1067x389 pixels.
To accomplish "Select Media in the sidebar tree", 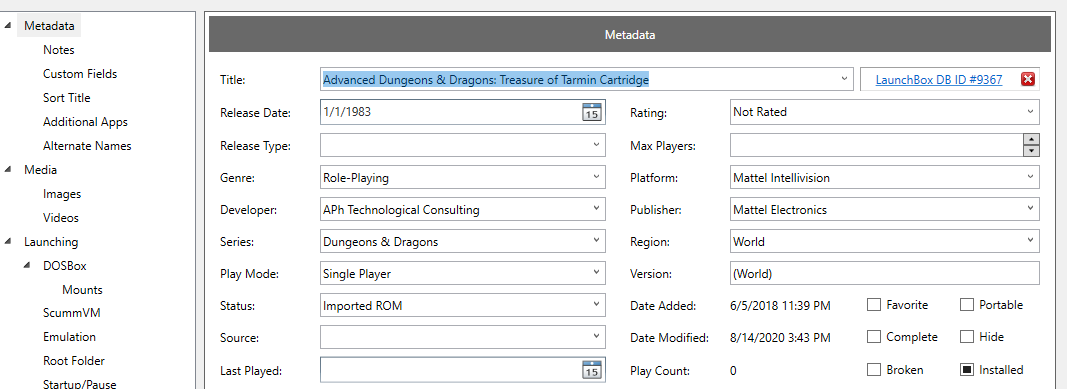I will click(x=40, y=169).
